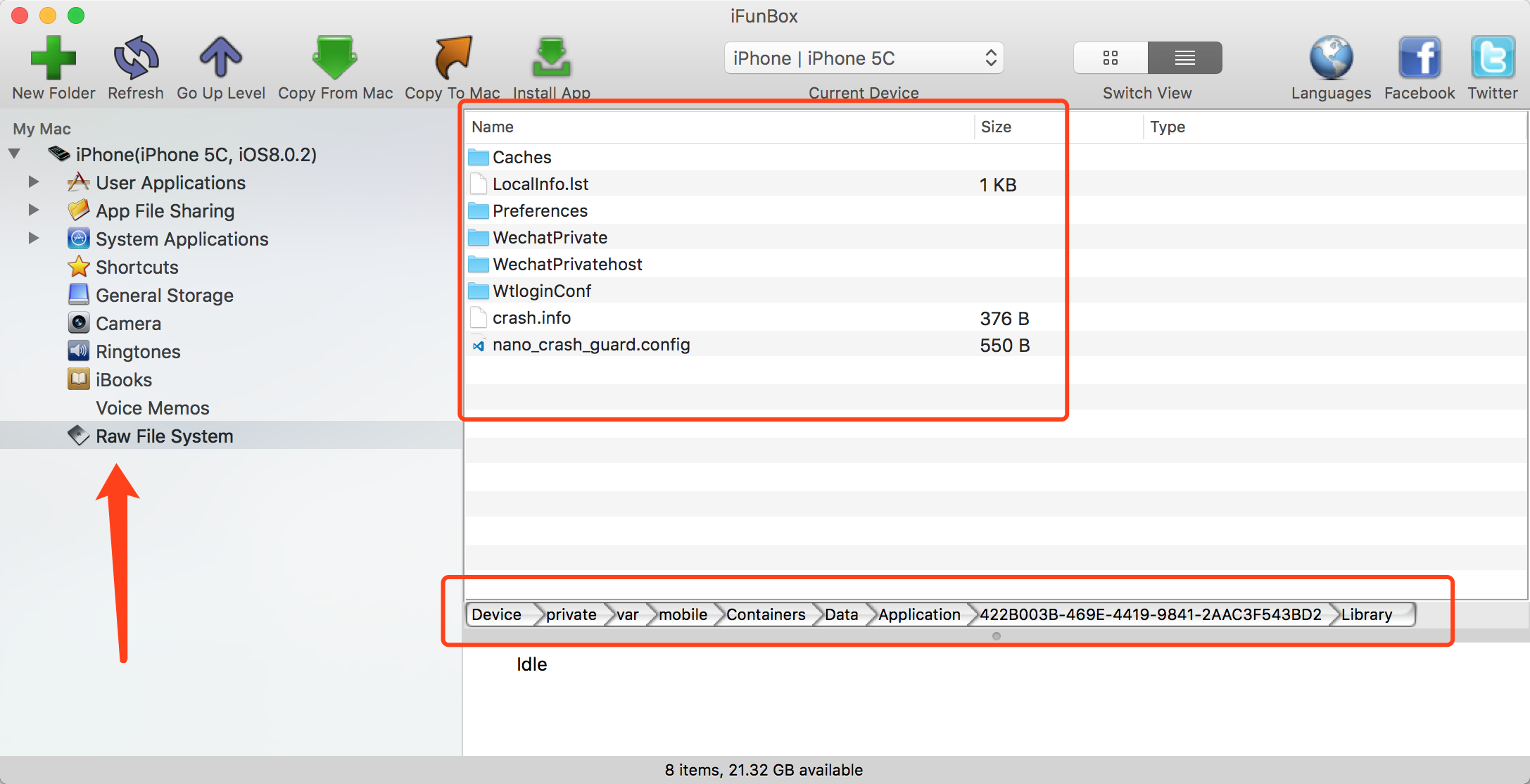Open the Facebook icon
This screenshot has height=784, width=1530.
pos(1419,58)
